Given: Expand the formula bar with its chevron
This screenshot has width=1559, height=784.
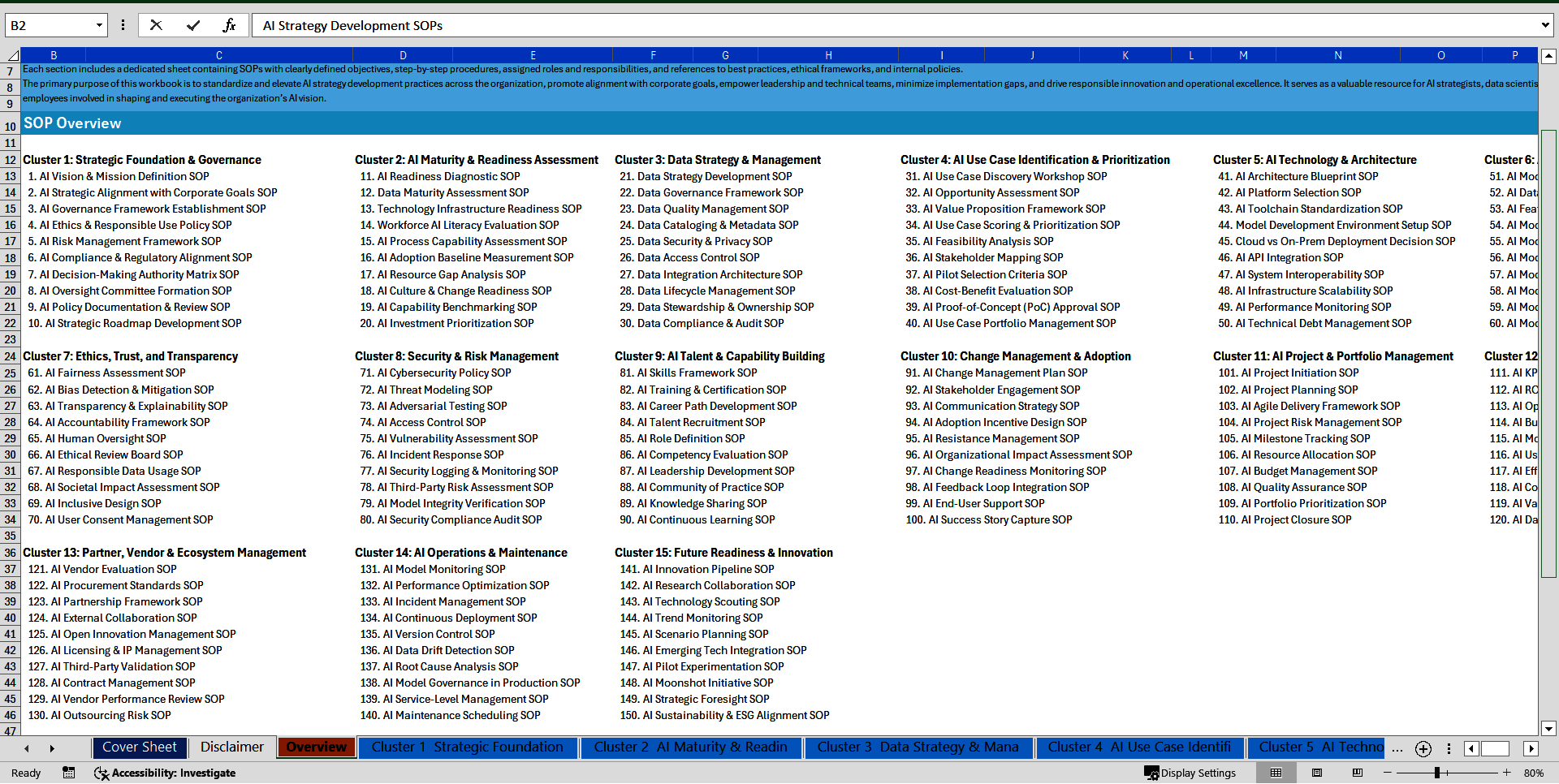Looking at the screenshot, I should [x=1546, y=24].
